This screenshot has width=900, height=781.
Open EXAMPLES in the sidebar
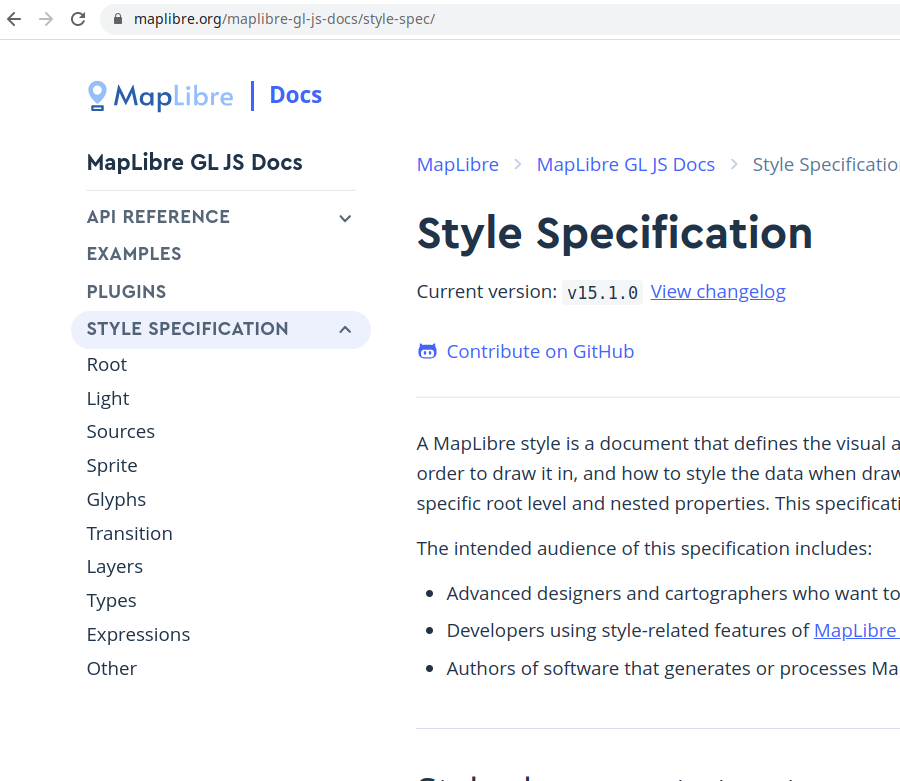tap(134, 254)
